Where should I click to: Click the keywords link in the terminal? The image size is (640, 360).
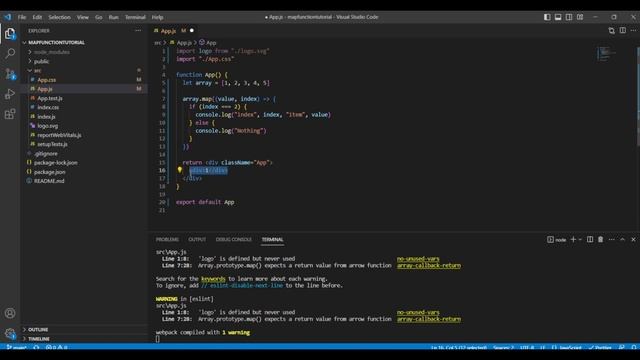213,279
